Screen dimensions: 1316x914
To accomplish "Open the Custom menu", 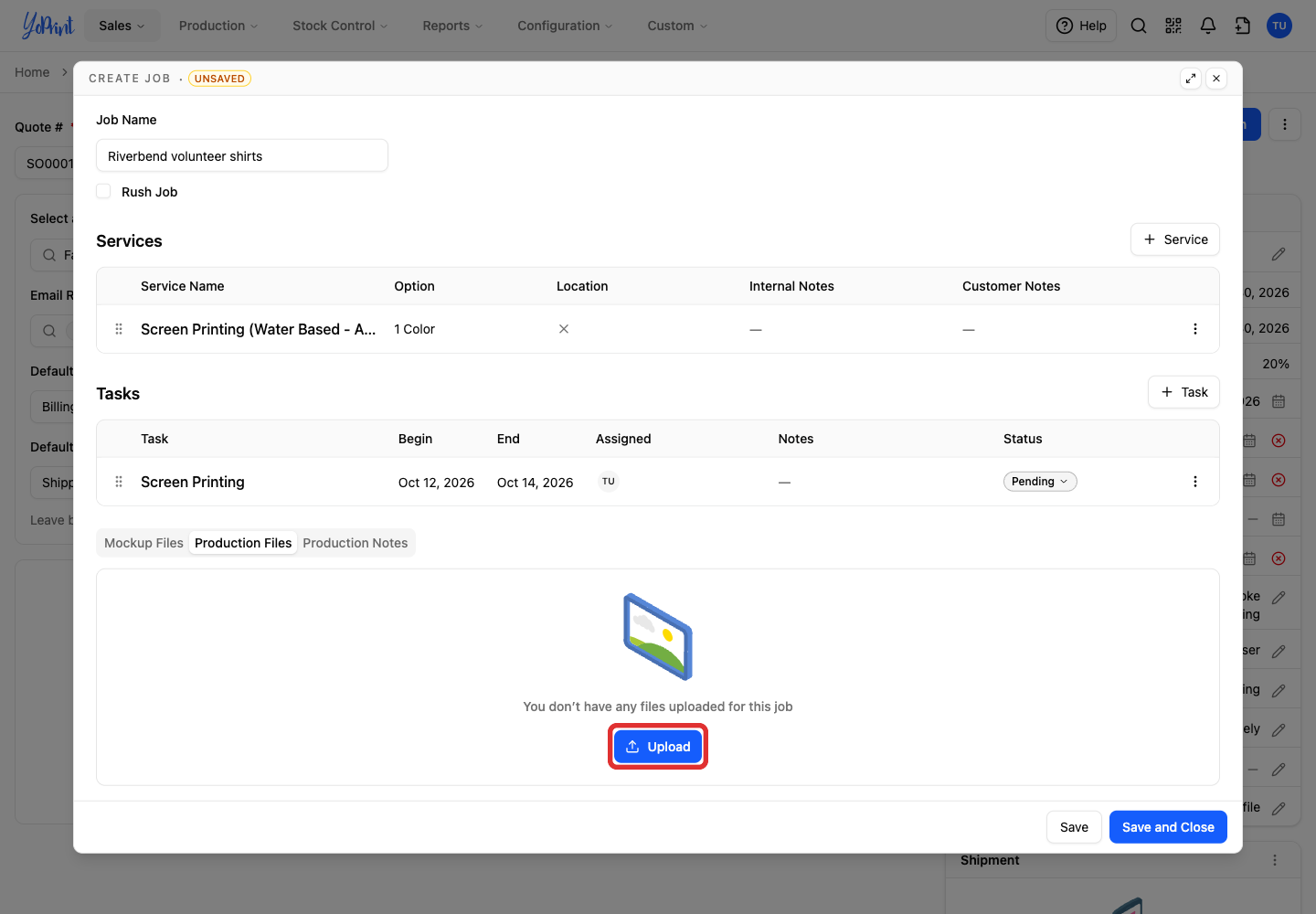I will pyautogui.click(x=677, y=26).
